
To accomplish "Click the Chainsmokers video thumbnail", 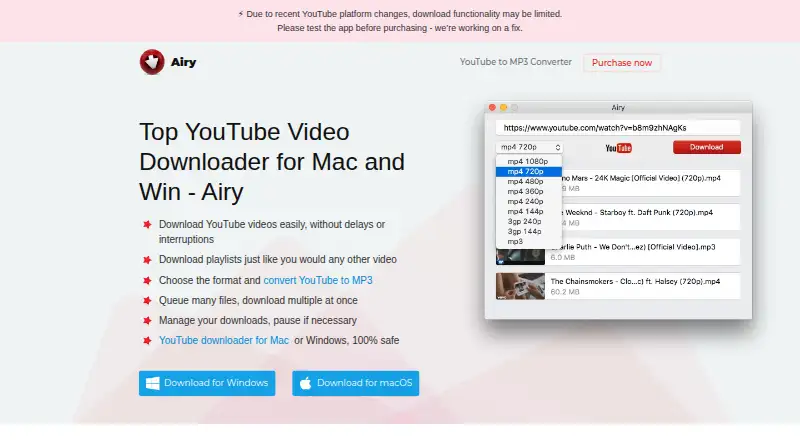I will tap(520, 286).
